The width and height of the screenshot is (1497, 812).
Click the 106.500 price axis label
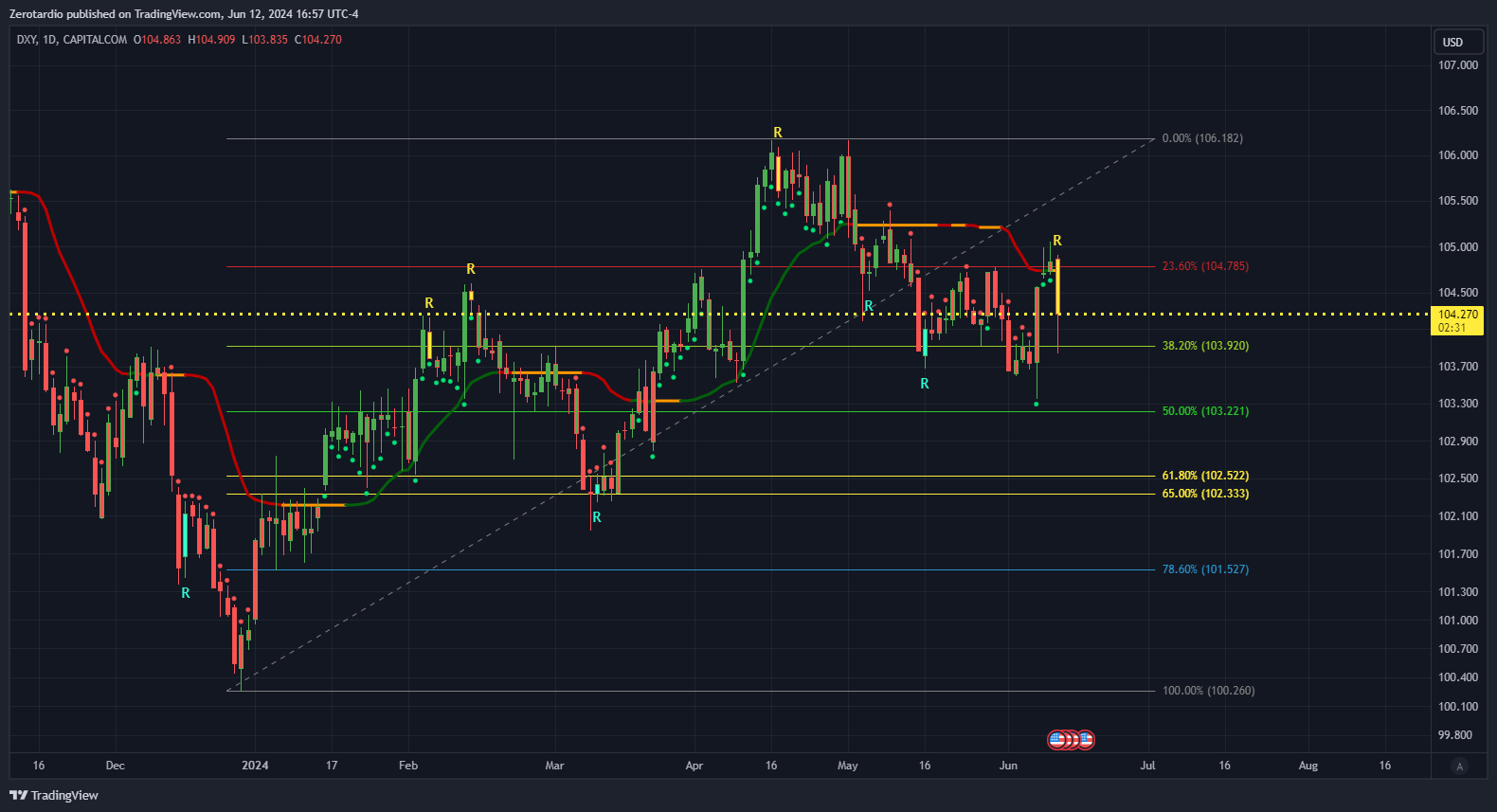click(x=1458, y=111)
